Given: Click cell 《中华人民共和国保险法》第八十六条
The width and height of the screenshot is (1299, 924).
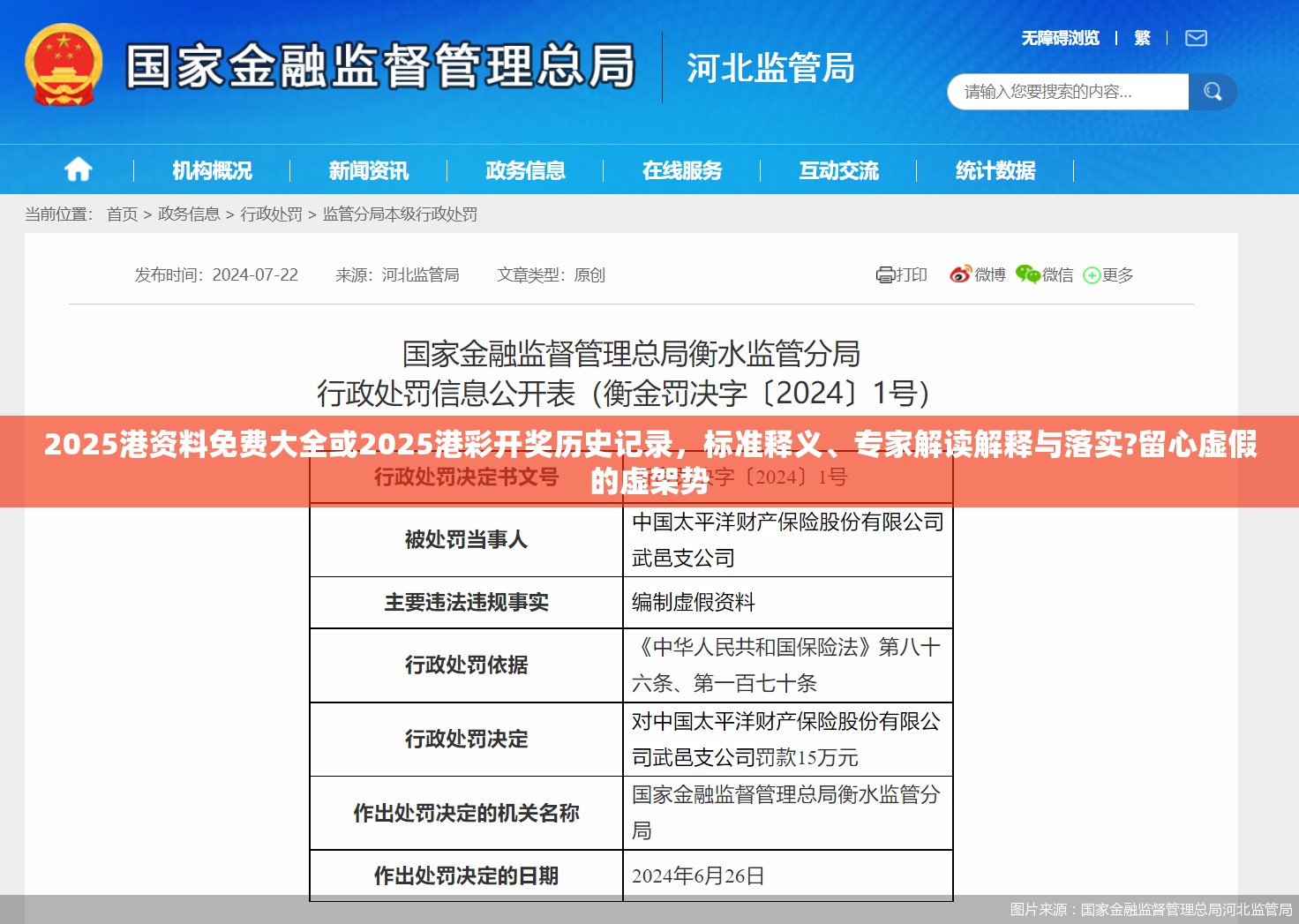Looking at the screenshot, I should [788, 665].
